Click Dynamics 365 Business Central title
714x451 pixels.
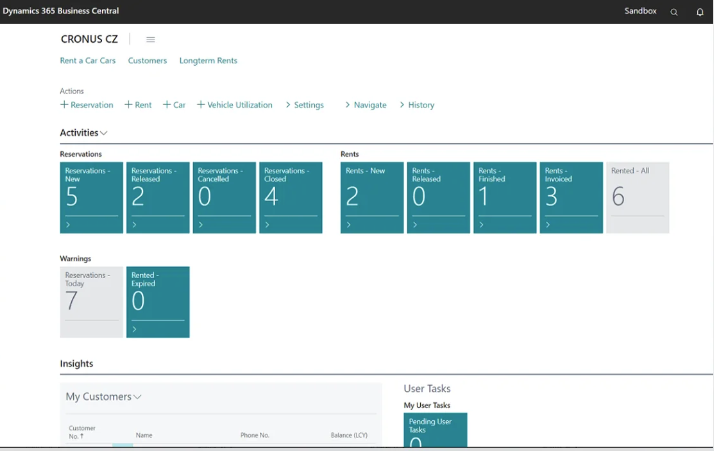coord(61,11)
